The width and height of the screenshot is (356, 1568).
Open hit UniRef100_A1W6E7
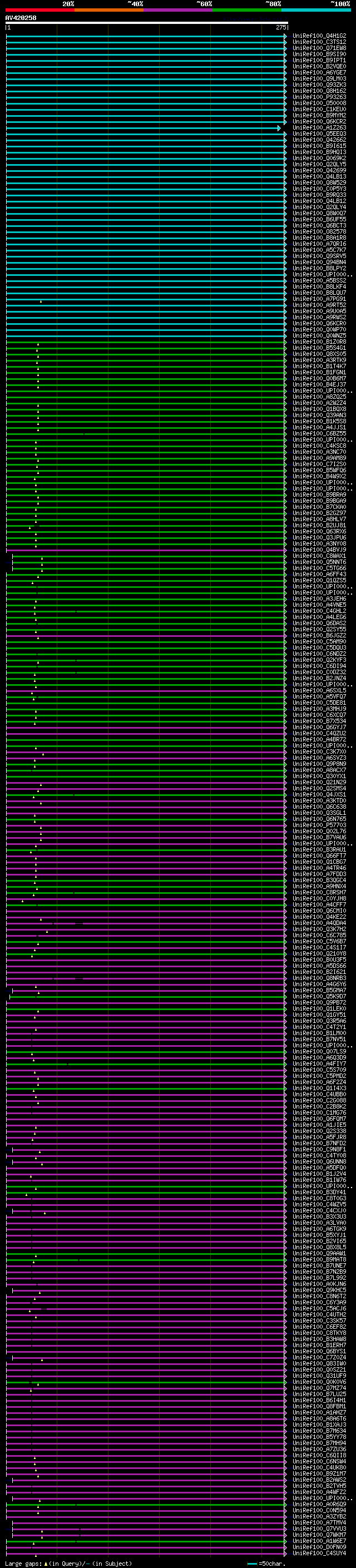click(x=319, y=1541)
